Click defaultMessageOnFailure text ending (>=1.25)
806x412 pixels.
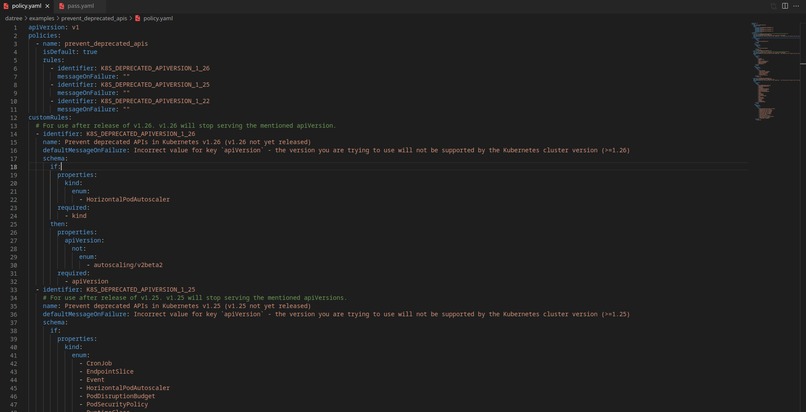(382, 314)
